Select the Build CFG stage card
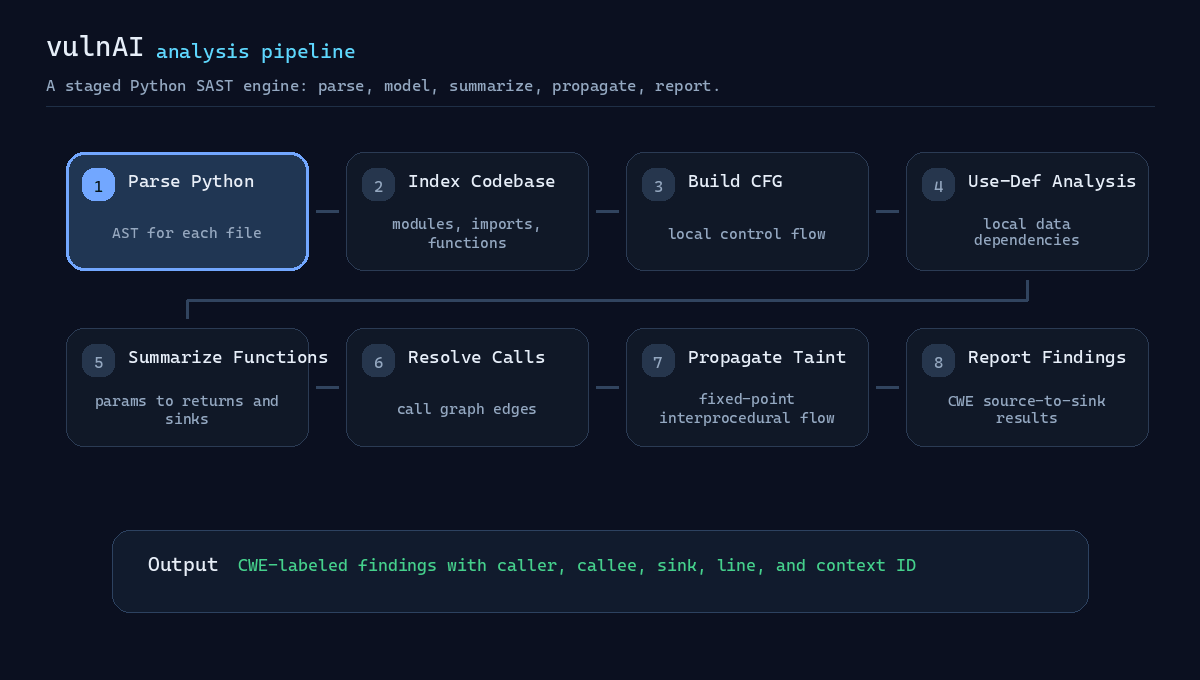1200x680 pixels. 747,211
